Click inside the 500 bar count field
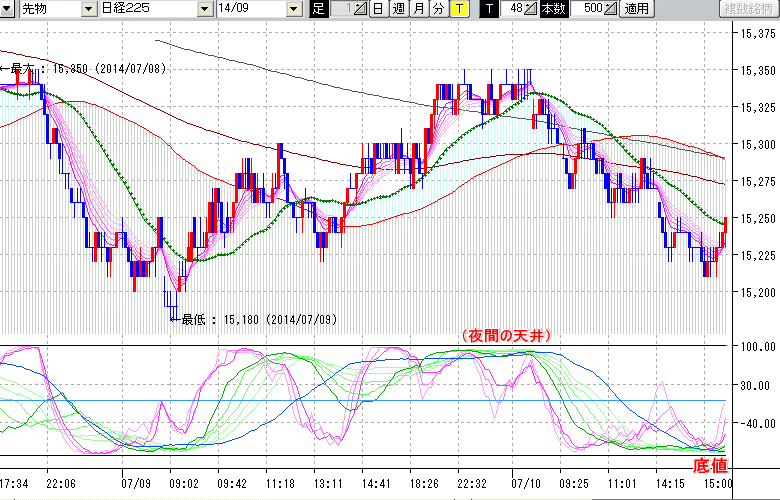 point(590,9)
